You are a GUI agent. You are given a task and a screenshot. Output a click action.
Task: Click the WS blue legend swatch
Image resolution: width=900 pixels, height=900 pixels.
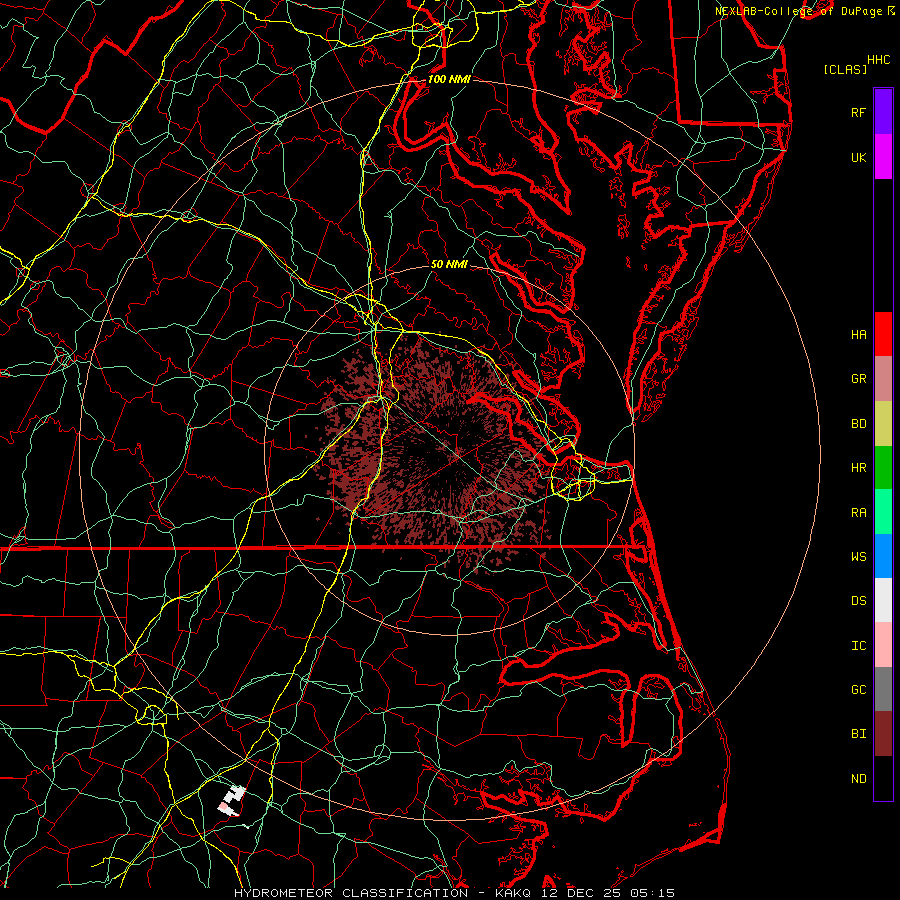tap(883, 556)
